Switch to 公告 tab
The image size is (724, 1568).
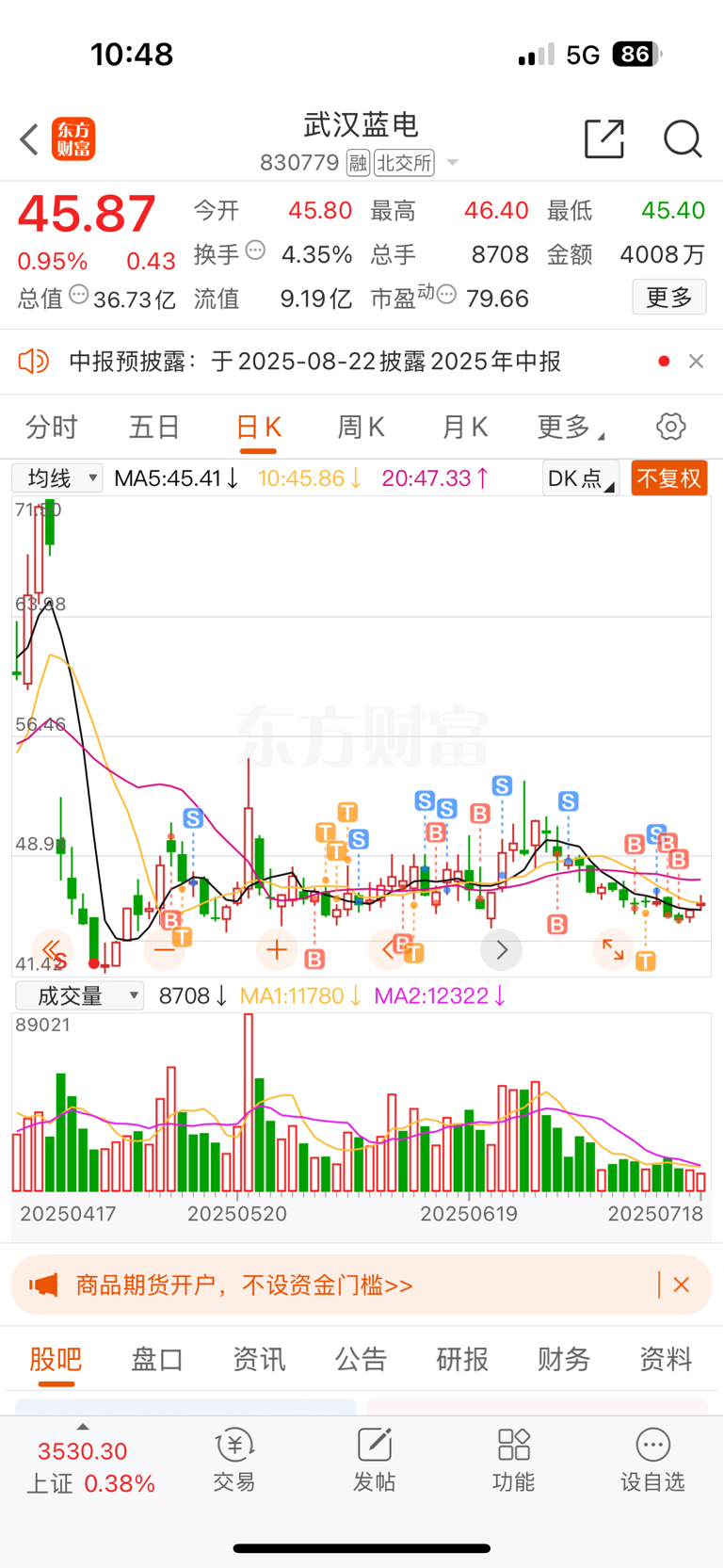(x=361, y=1359)
